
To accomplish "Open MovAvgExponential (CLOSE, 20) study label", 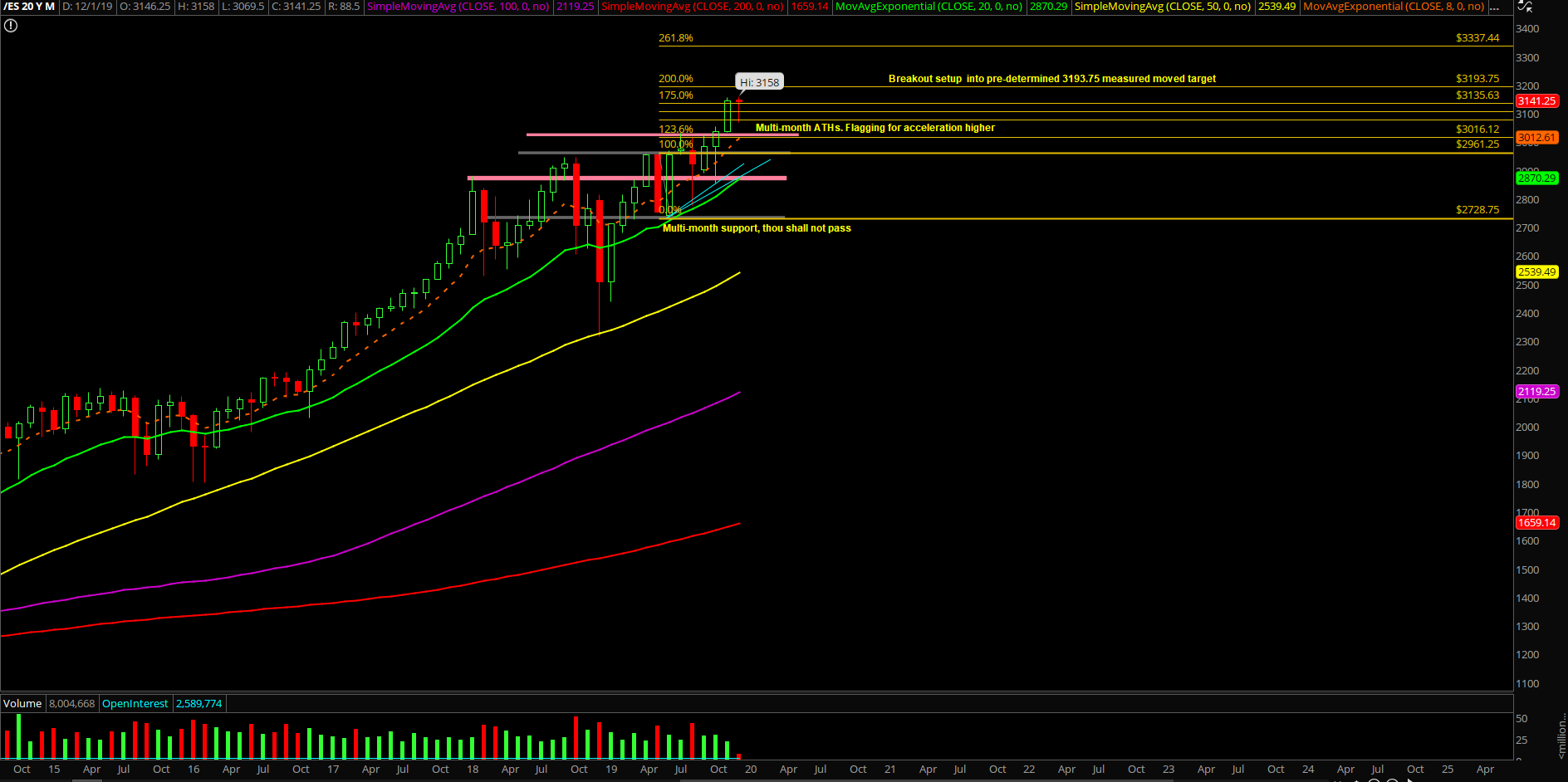I will [929, 7].
